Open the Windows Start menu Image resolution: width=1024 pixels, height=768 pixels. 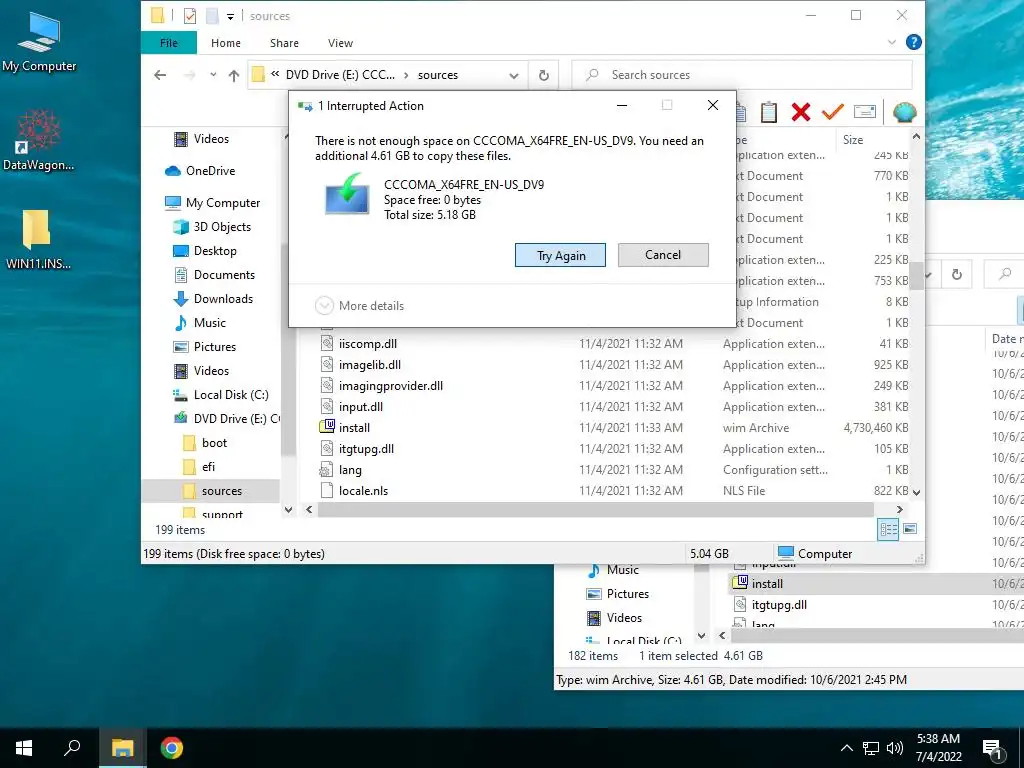[x=24, y=748]
